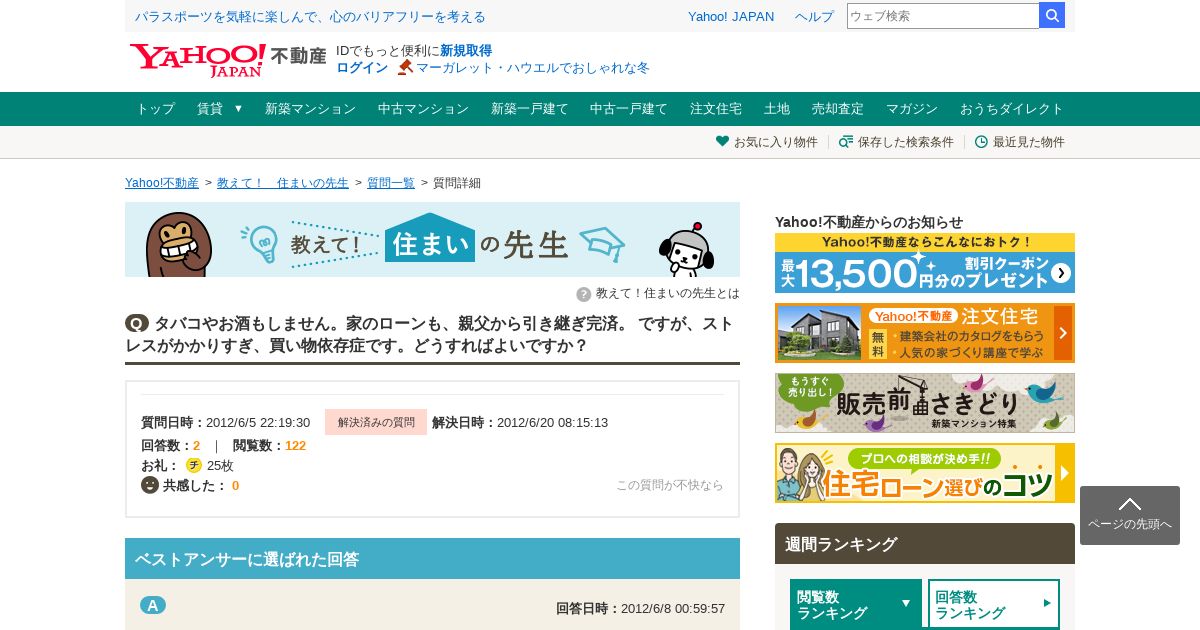Click the robot dog mascot in banner

point(685,250)
